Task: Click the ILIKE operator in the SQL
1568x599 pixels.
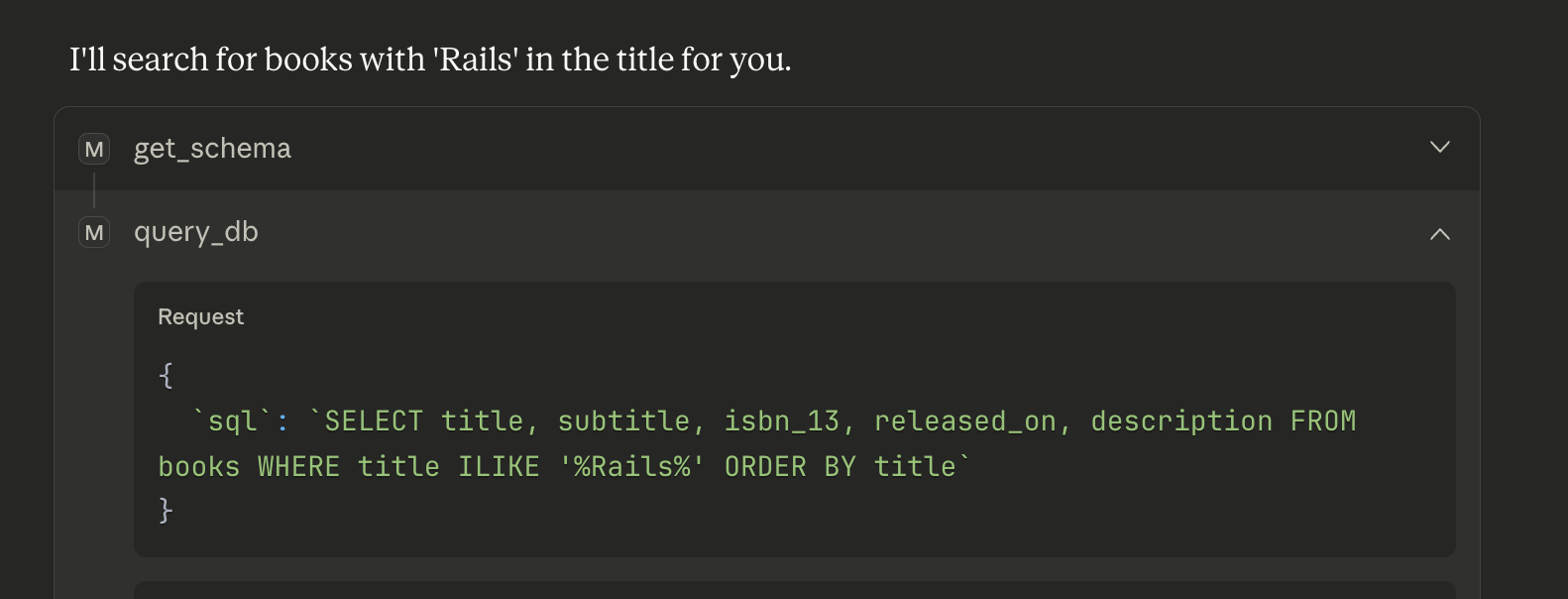Action: tap(499, 467)
